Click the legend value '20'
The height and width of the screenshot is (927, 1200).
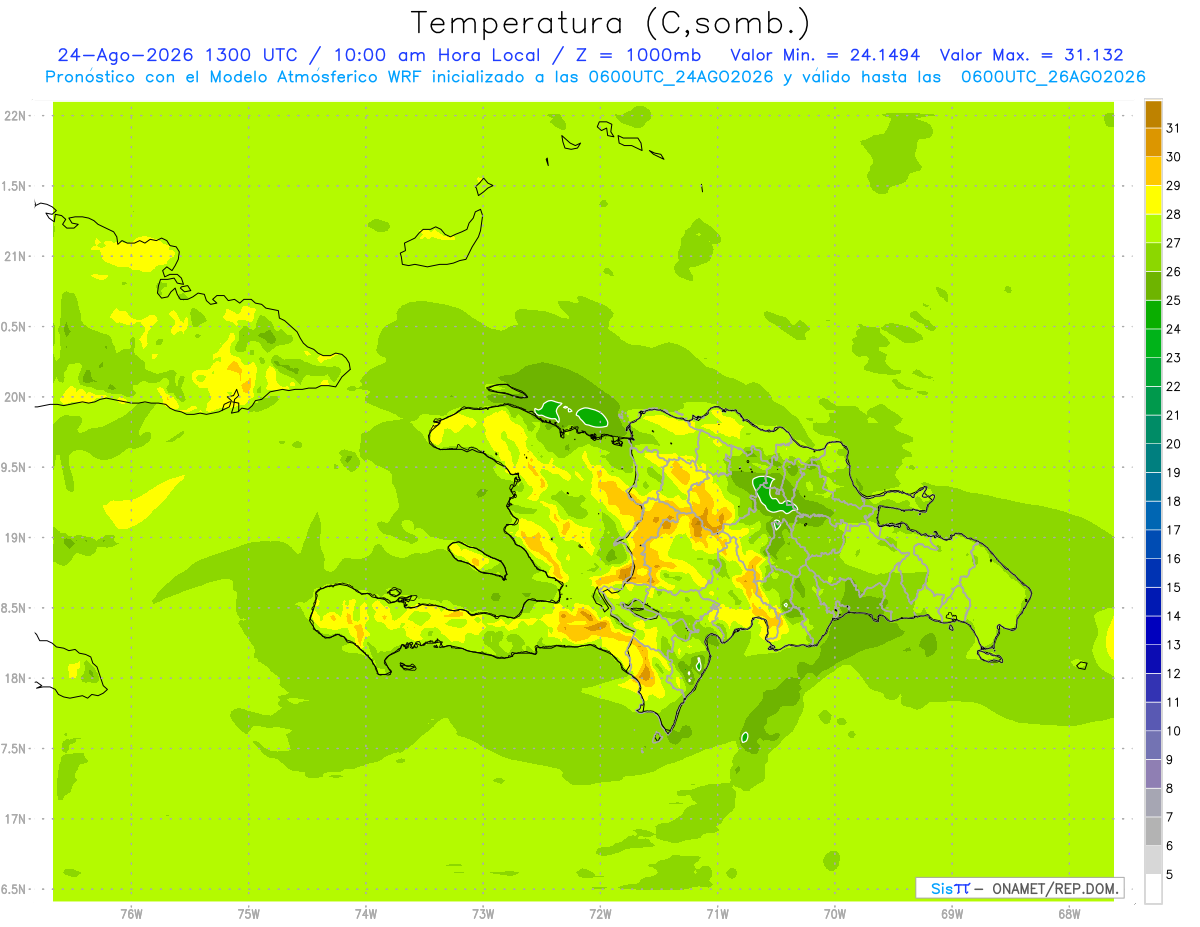(1174, 444)
